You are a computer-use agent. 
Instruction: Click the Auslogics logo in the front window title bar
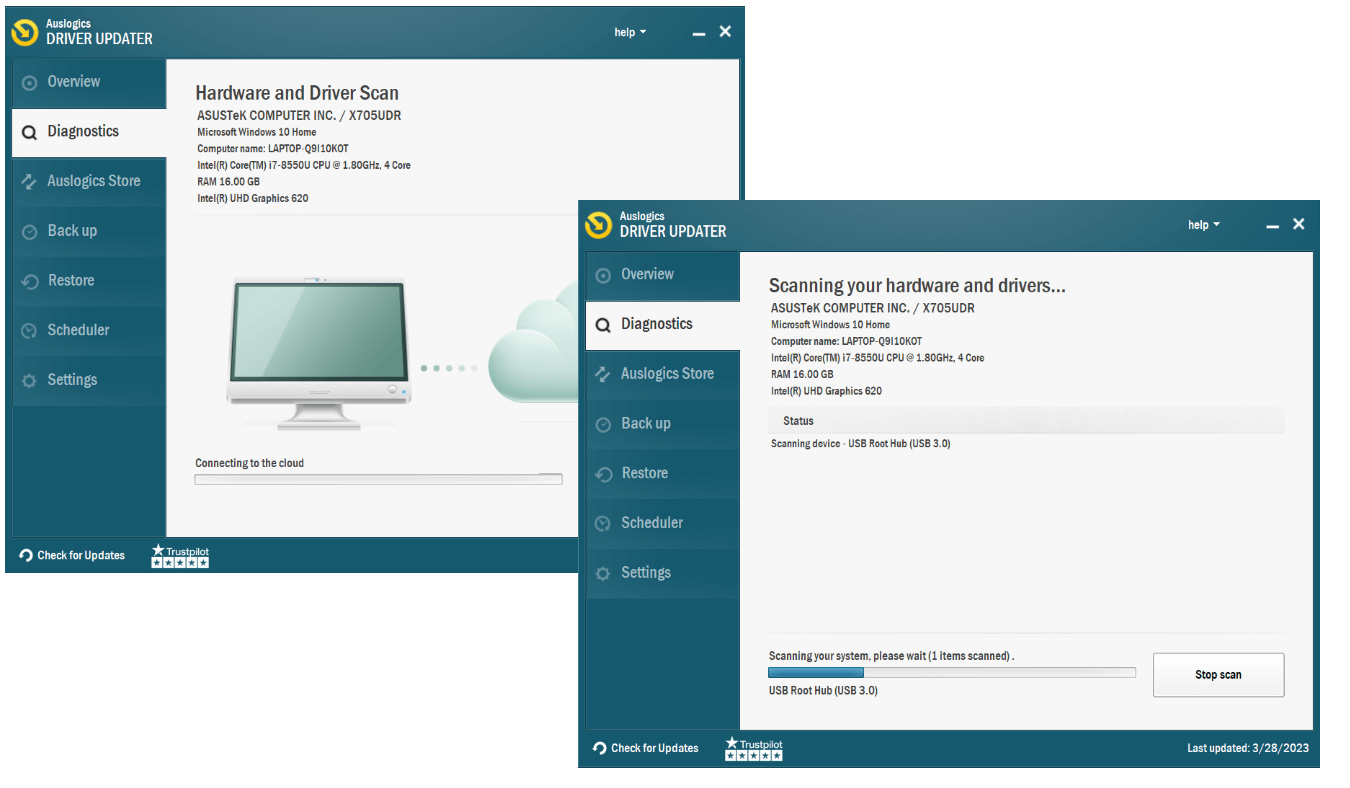pos(598,224)
